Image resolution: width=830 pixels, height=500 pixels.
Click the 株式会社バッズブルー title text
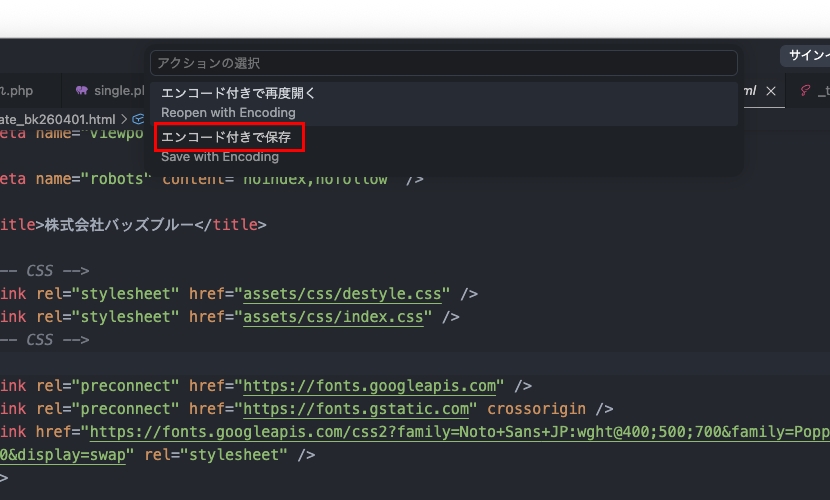(x=119, y=225)
